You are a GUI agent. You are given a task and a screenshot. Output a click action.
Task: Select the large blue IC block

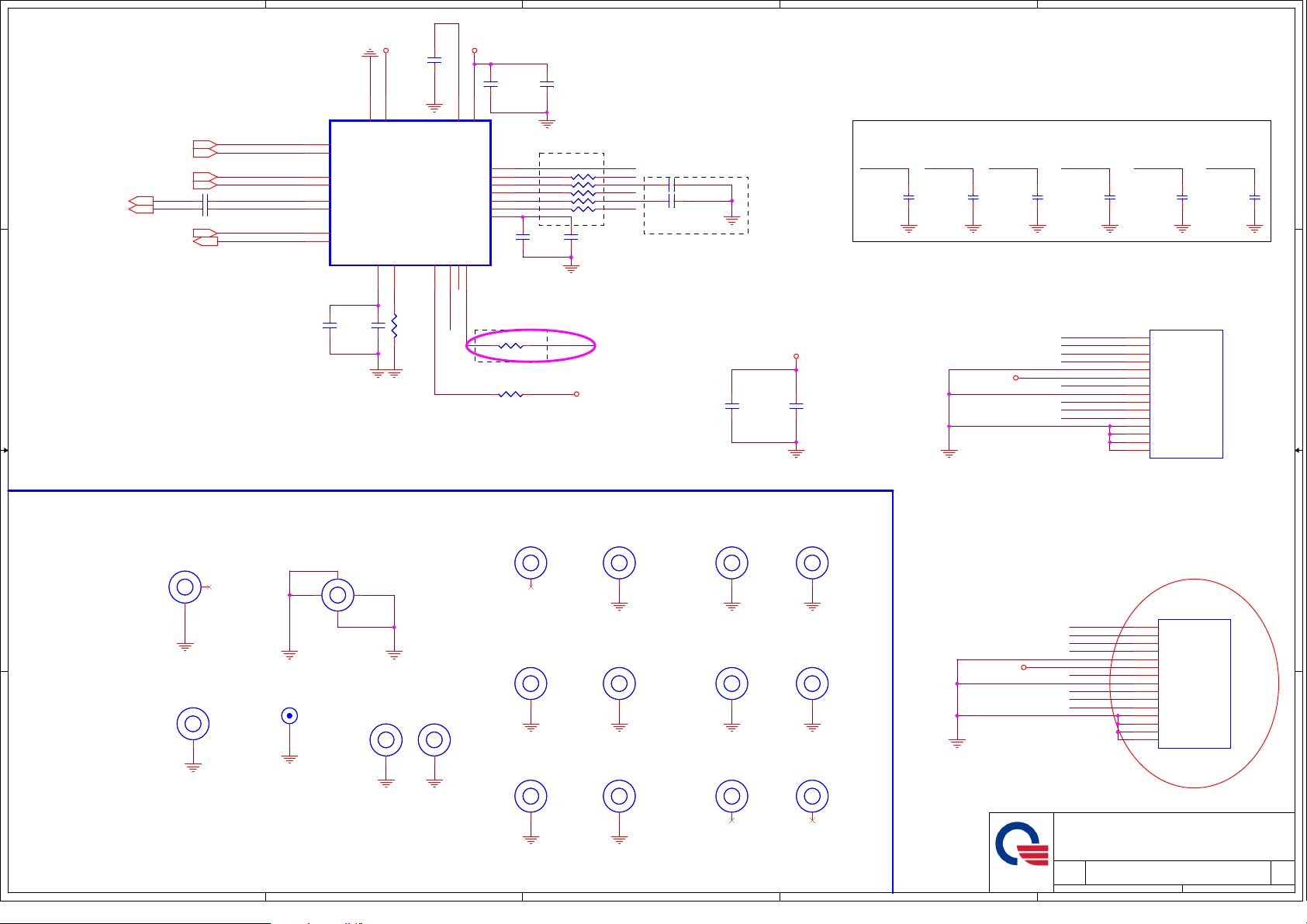click(x=410, y=192)
